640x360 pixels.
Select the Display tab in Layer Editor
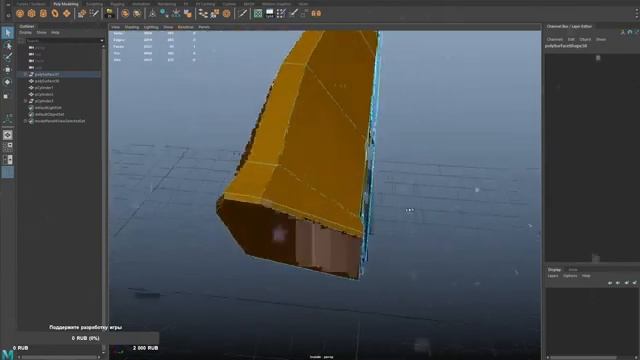click(x=554, y=270)
